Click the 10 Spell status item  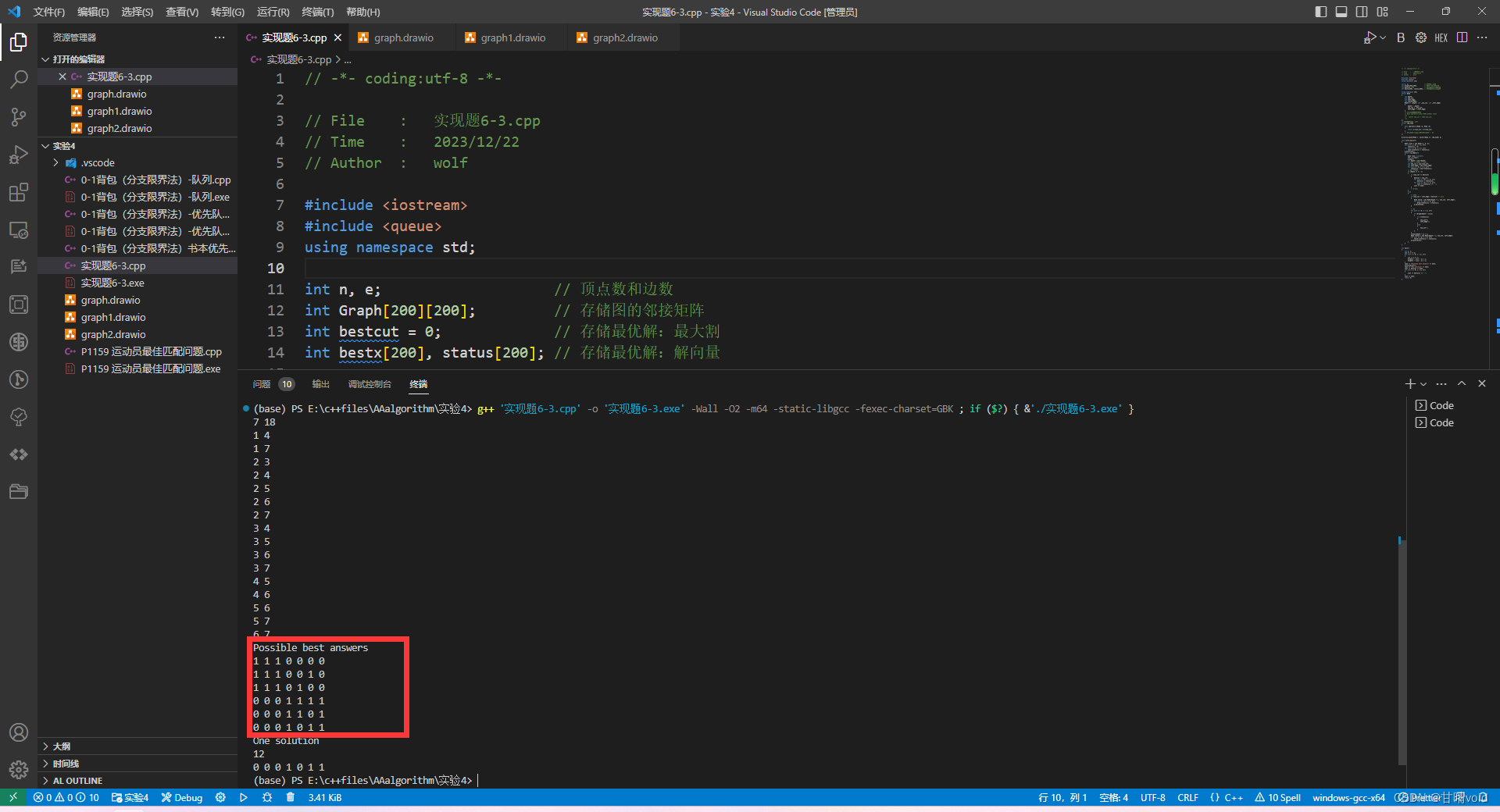[x=1277, y=797]
